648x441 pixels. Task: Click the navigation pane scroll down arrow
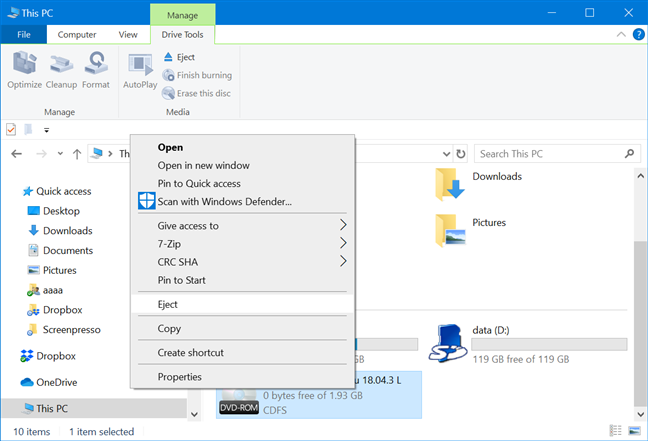[x=194, y=414]
